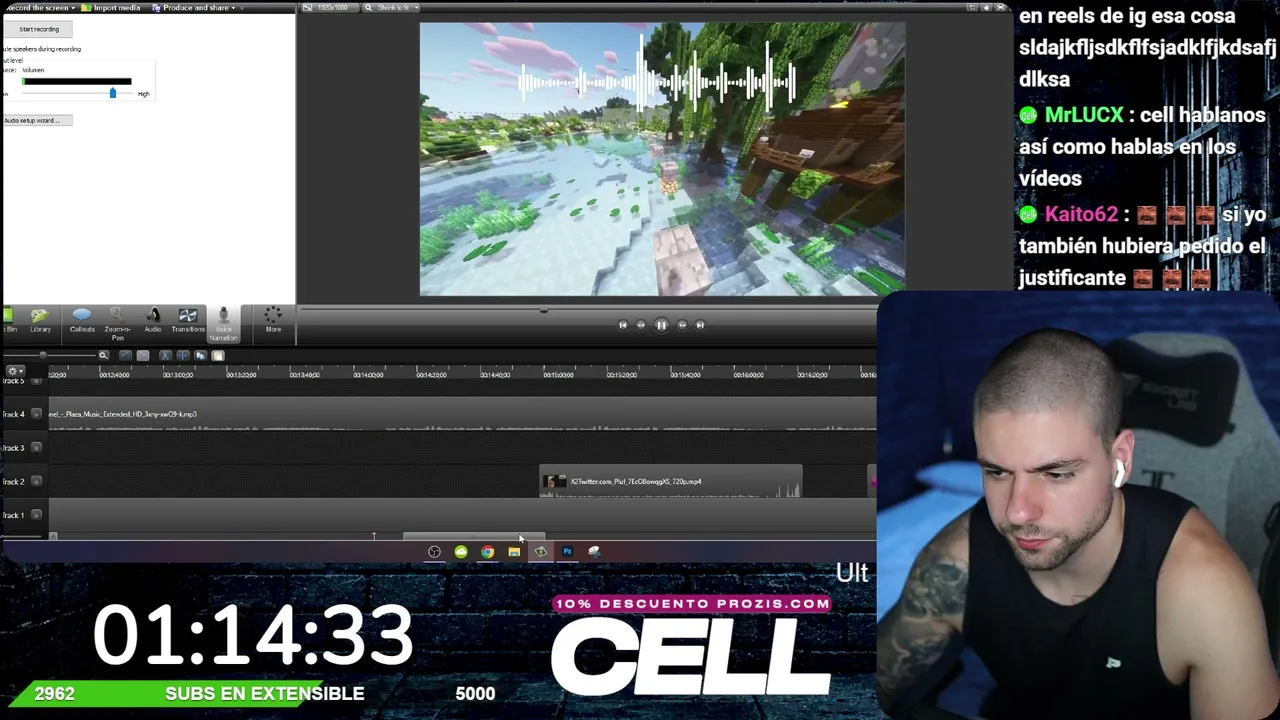Jump to next clip in preview
Screen dimensions: 1280x720
coord(700,325)
